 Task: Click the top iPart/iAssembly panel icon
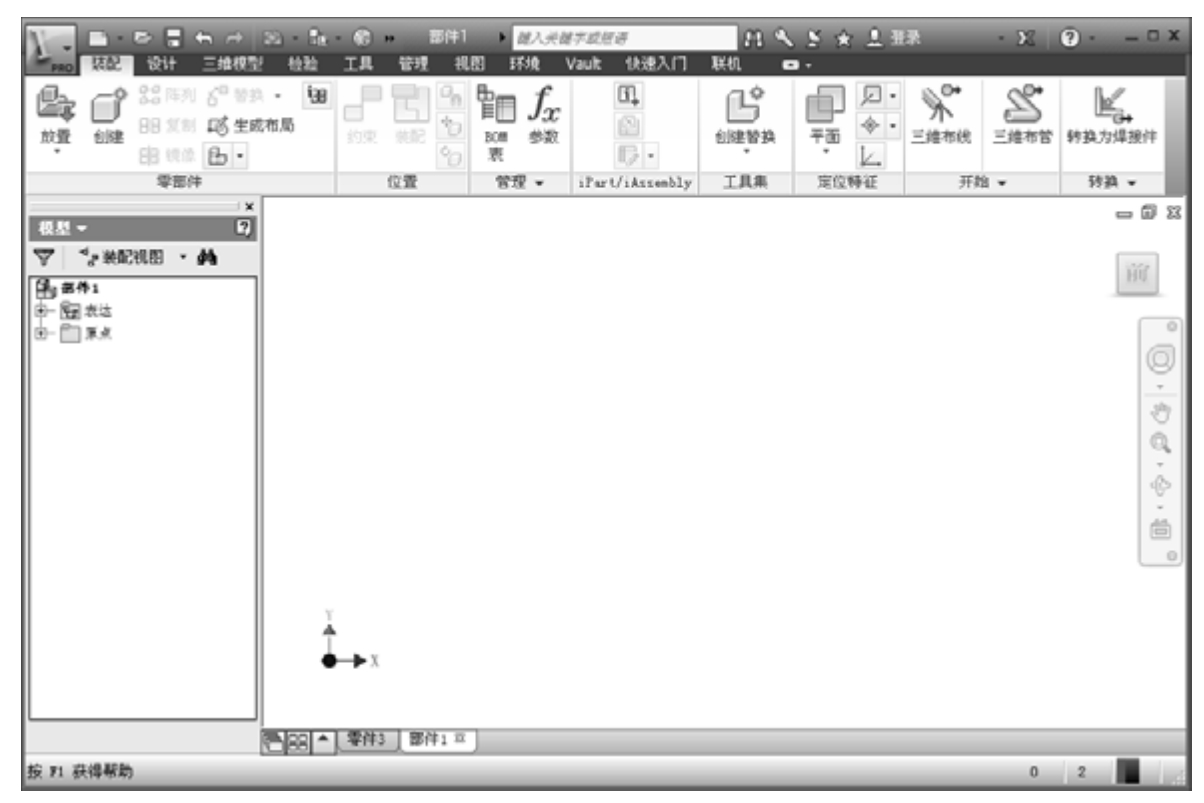[629, 96]
